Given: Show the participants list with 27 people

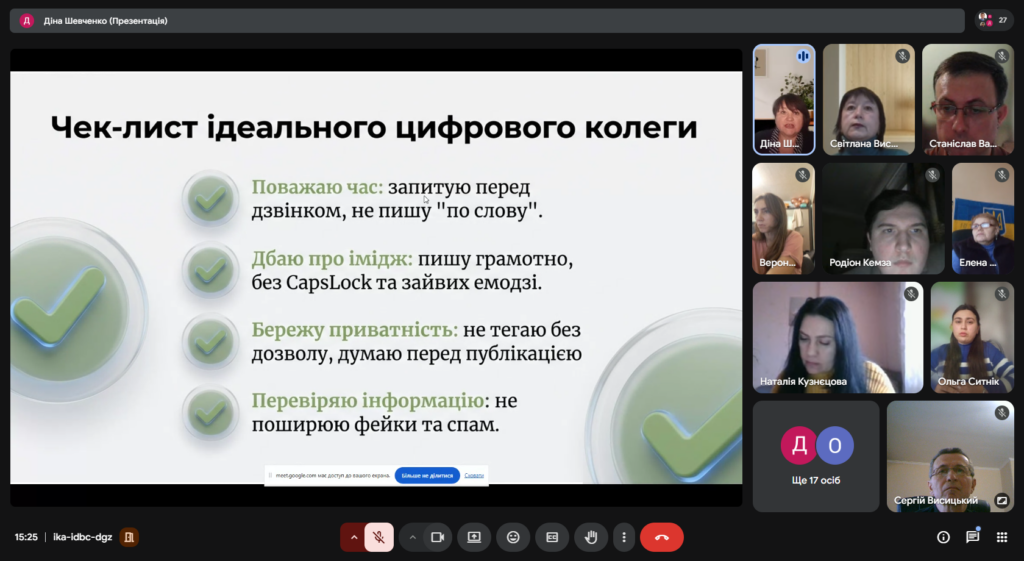Looking at the screenshot, I should coord(993,20).
